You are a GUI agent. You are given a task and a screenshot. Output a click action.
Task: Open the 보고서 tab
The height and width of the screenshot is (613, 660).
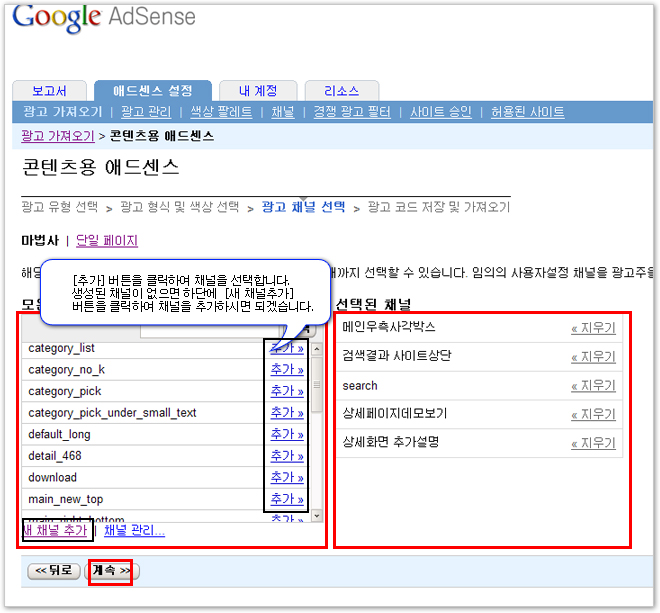coord(49,91)
